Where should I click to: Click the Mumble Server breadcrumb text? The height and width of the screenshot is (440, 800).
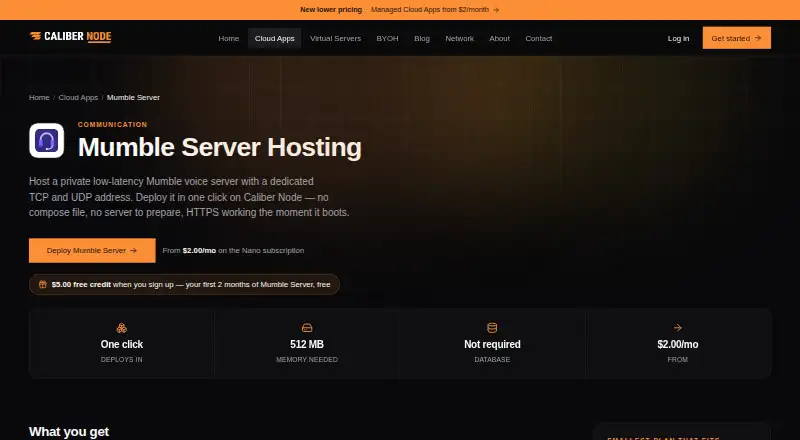point(133,97)
